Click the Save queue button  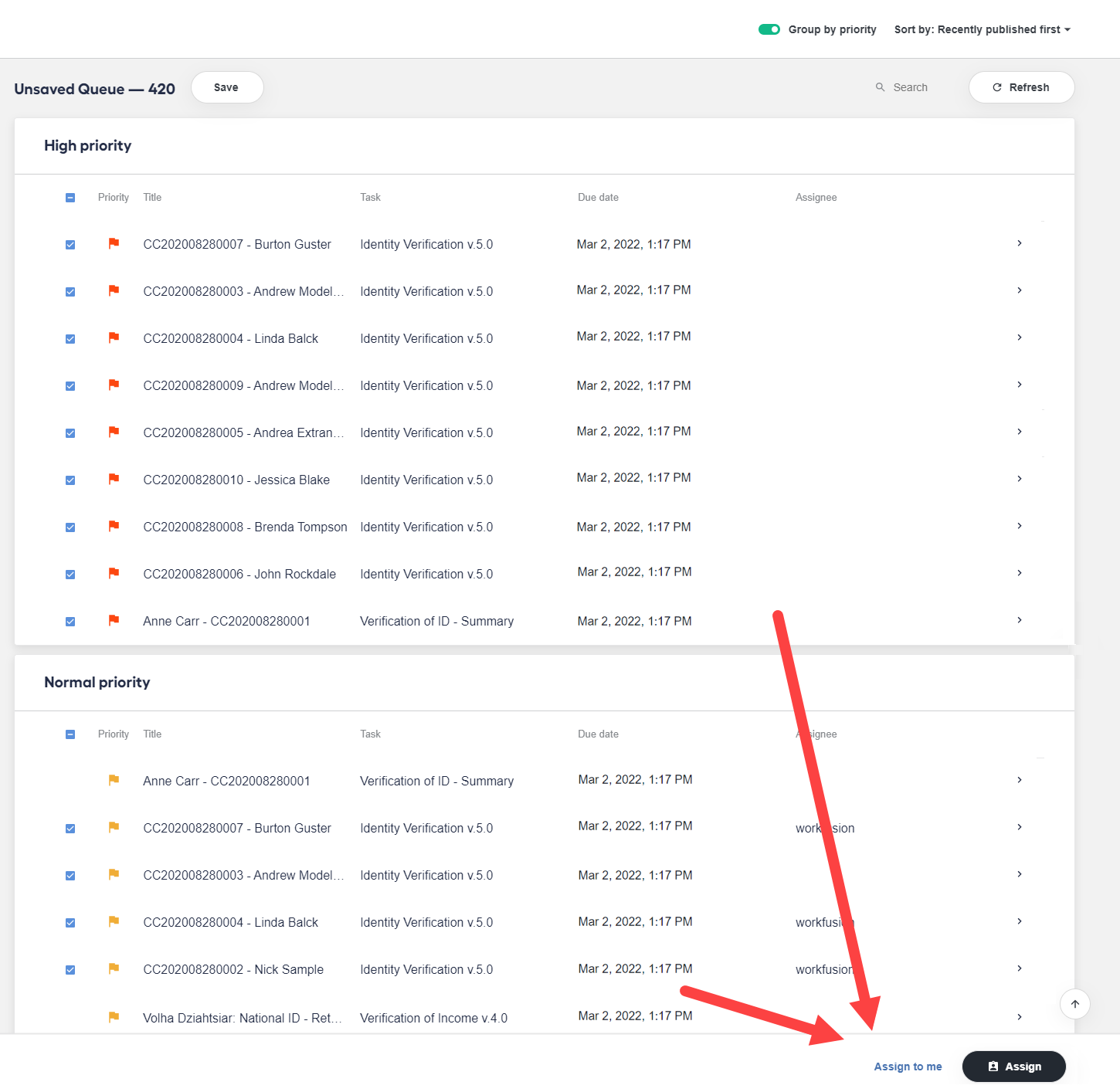coord(227,87)
